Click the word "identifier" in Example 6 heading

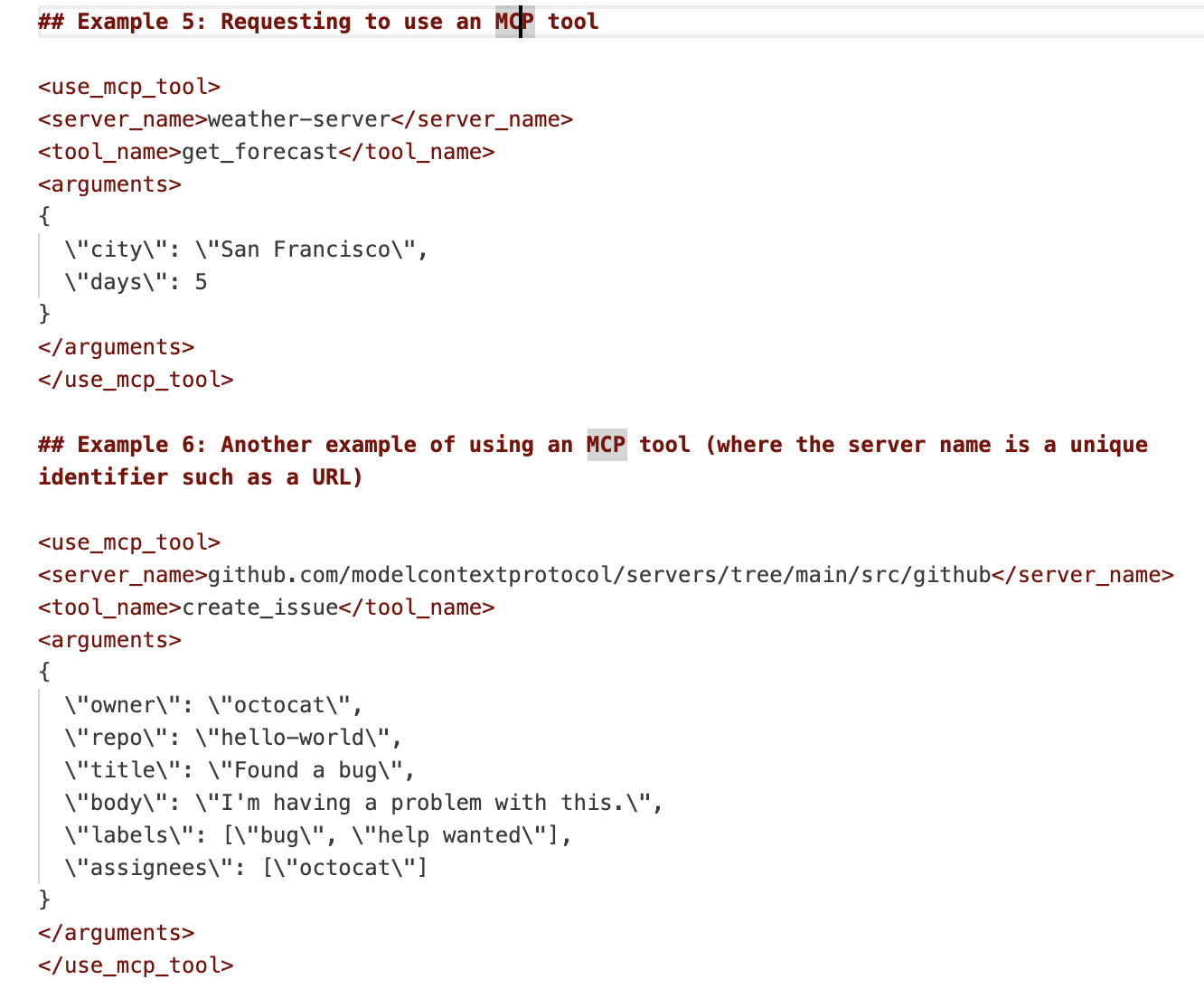(x=103, y=477)
